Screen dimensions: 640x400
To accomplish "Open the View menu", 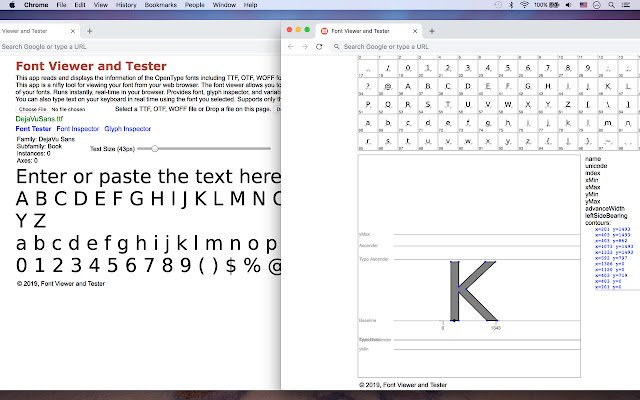I will [100, 5].
